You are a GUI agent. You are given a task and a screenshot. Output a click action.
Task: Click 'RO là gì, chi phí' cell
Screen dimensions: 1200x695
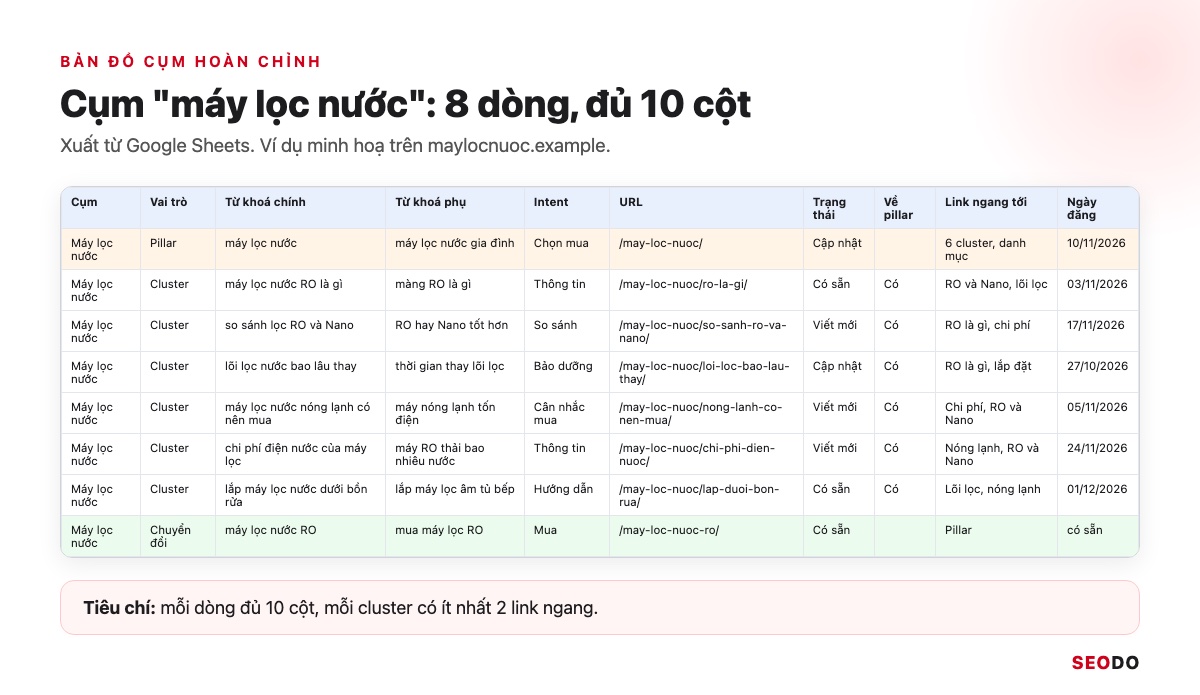point(996,331)
